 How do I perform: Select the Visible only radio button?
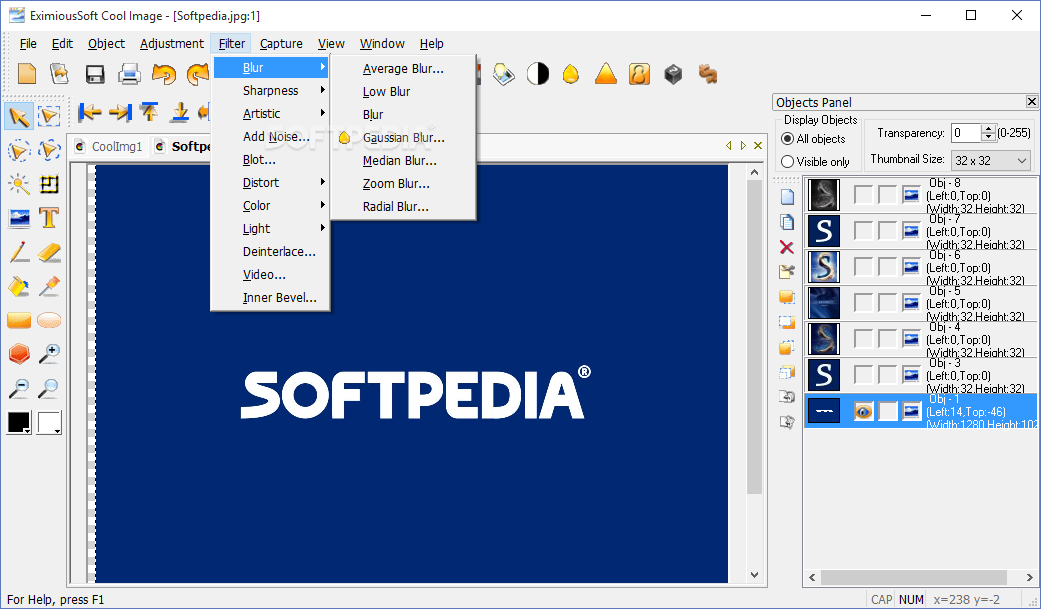(787, 161)
